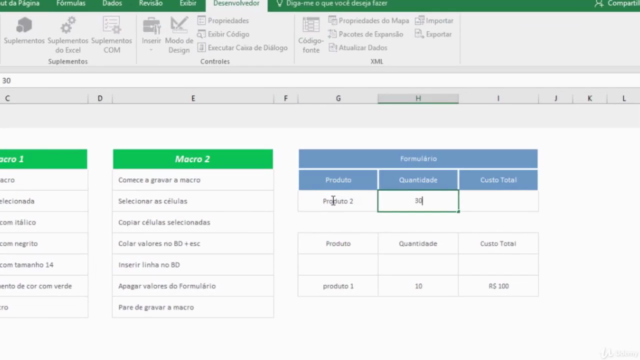Click the blue Formulário header cell
The image size is (640, 360).
(418, 159)
